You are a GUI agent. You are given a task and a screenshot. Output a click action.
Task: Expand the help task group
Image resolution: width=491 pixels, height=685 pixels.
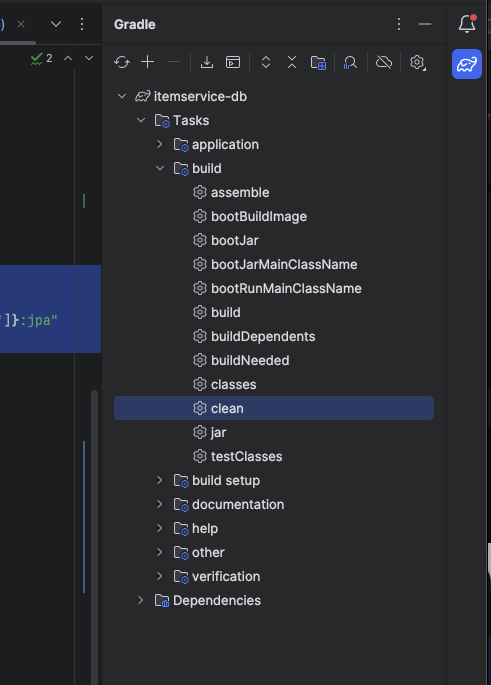pos(160,528)
